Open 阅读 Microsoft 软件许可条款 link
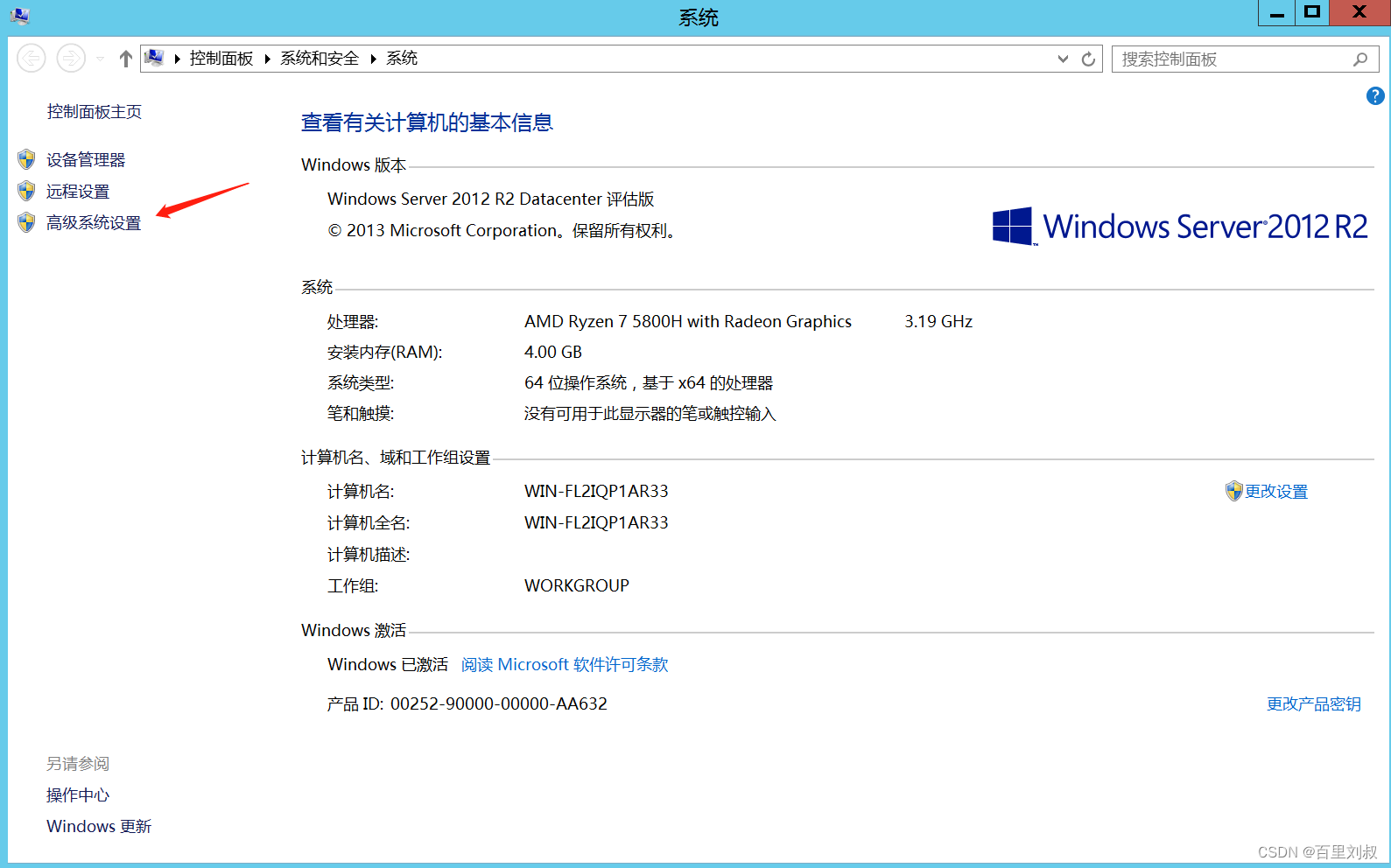The height and width of the screenshot is (868, 1391). tap(565, 665)
